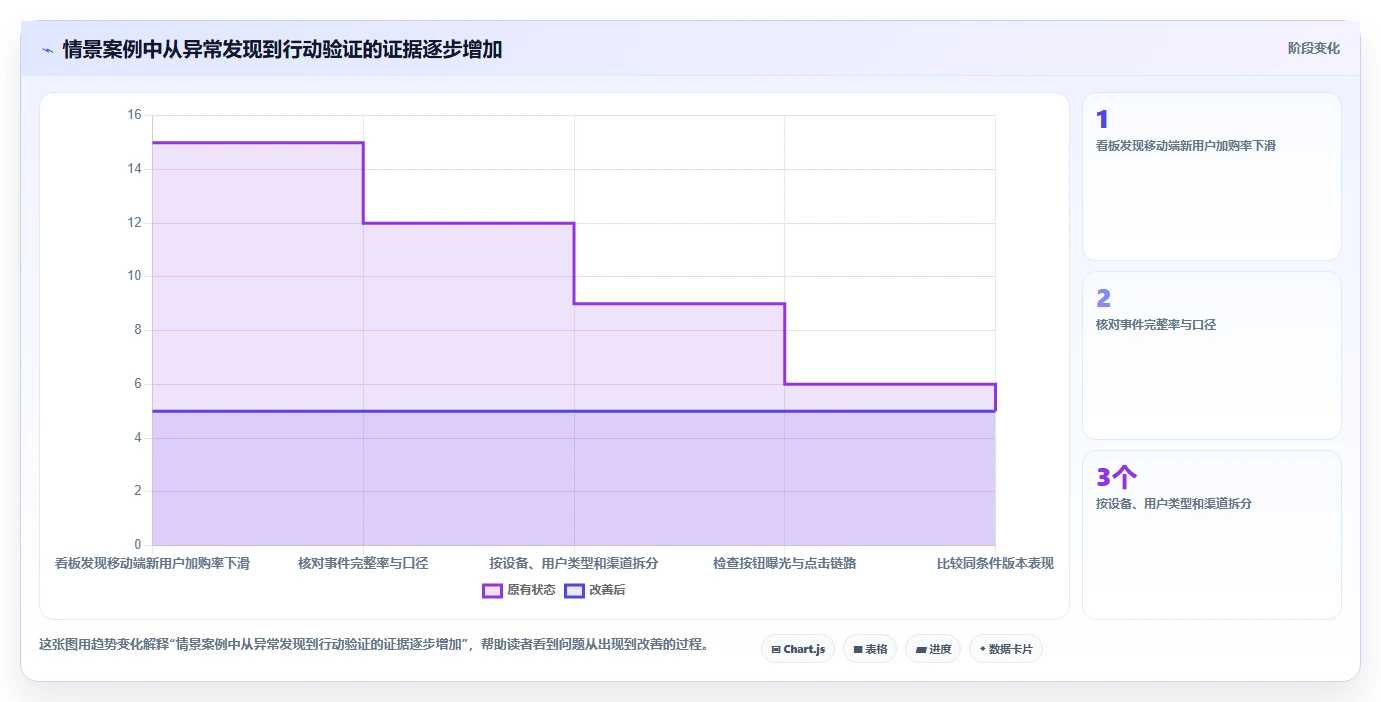Click the 原有状态 legend color box

tap(492, 590)
